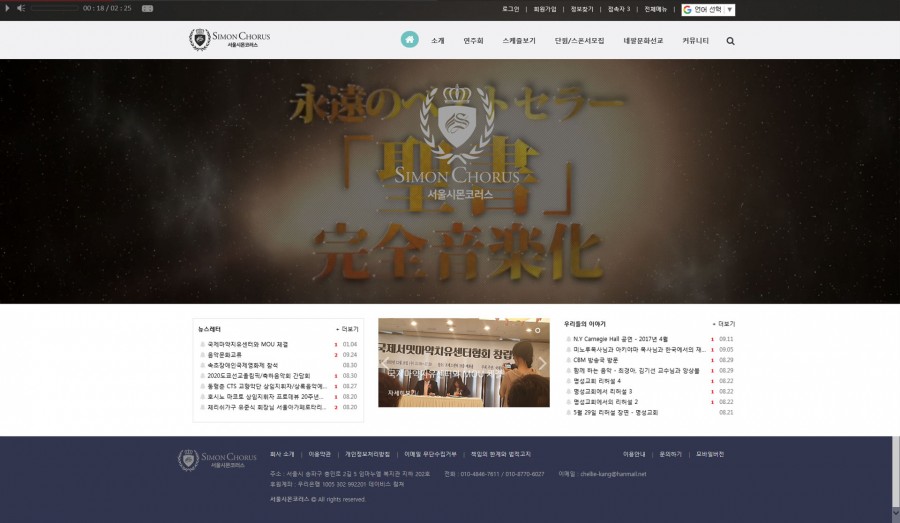
Task: Click the playlist icon beside audio timer
Action: pos(148,8)
